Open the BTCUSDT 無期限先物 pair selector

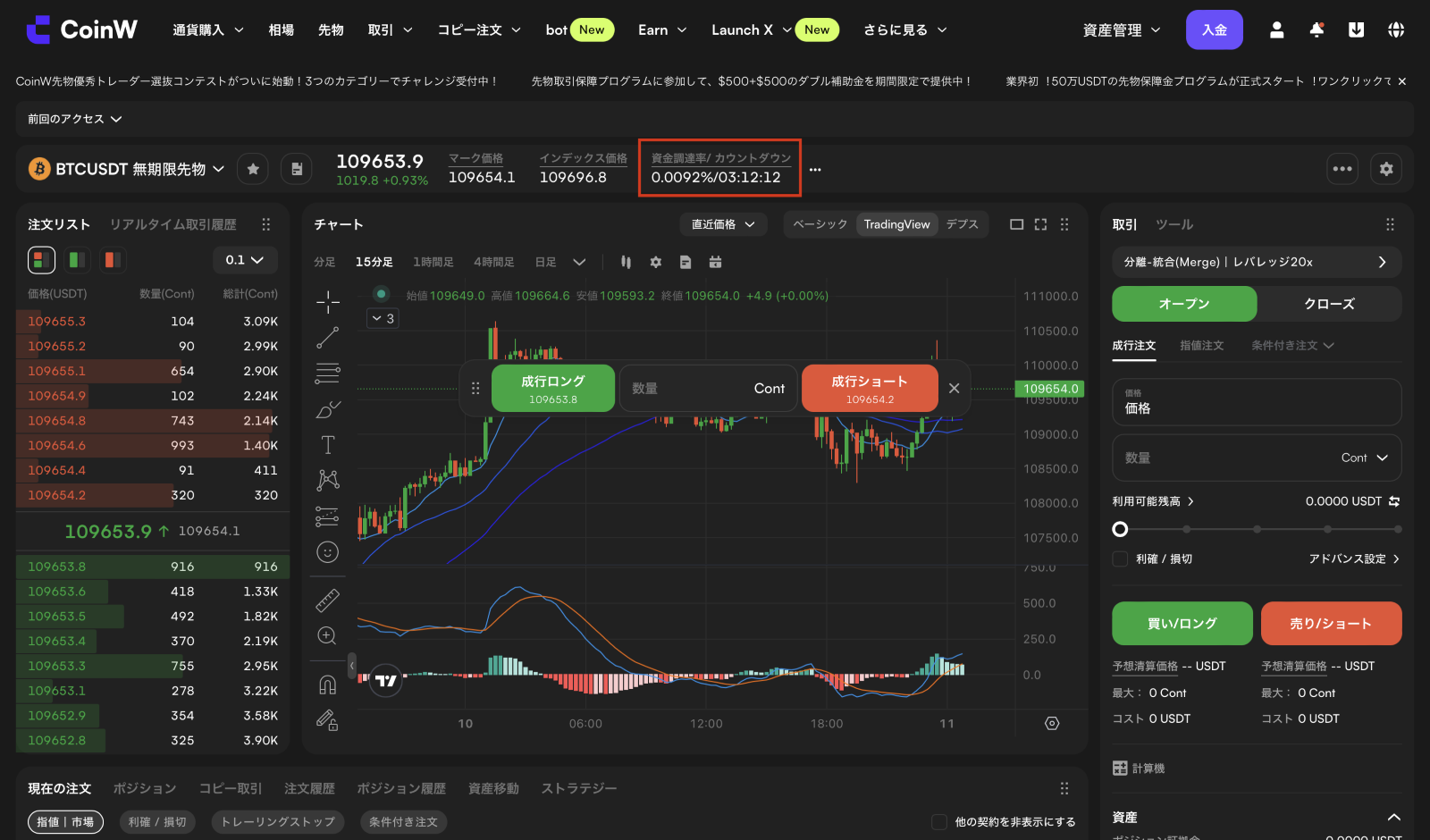(x=128, y=169)
